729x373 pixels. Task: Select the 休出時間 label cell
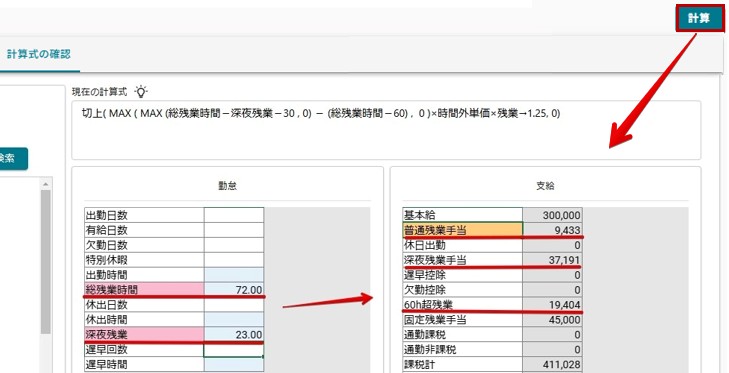144,319
